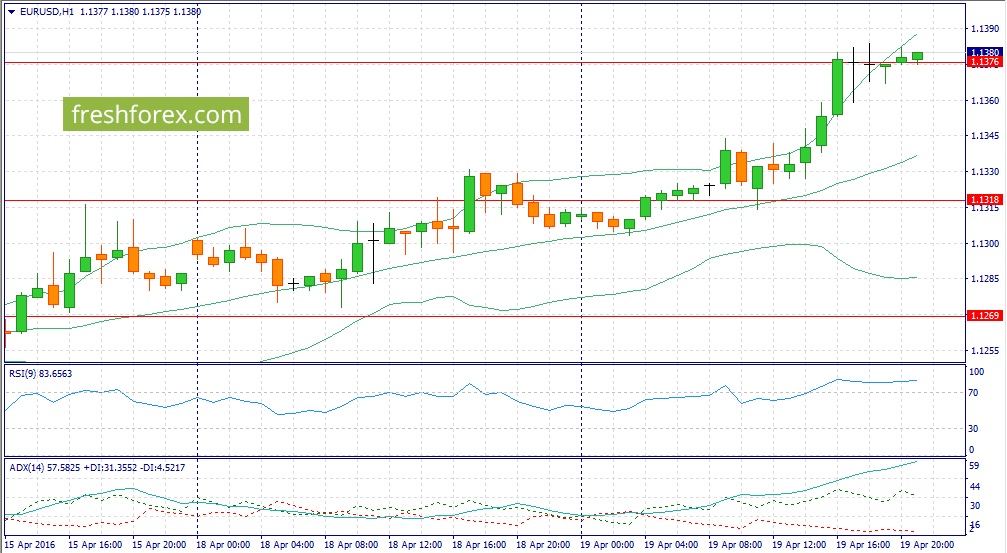Open the freshforex.com logo link
Screen dimensions: 1007x553
point(157,115)
